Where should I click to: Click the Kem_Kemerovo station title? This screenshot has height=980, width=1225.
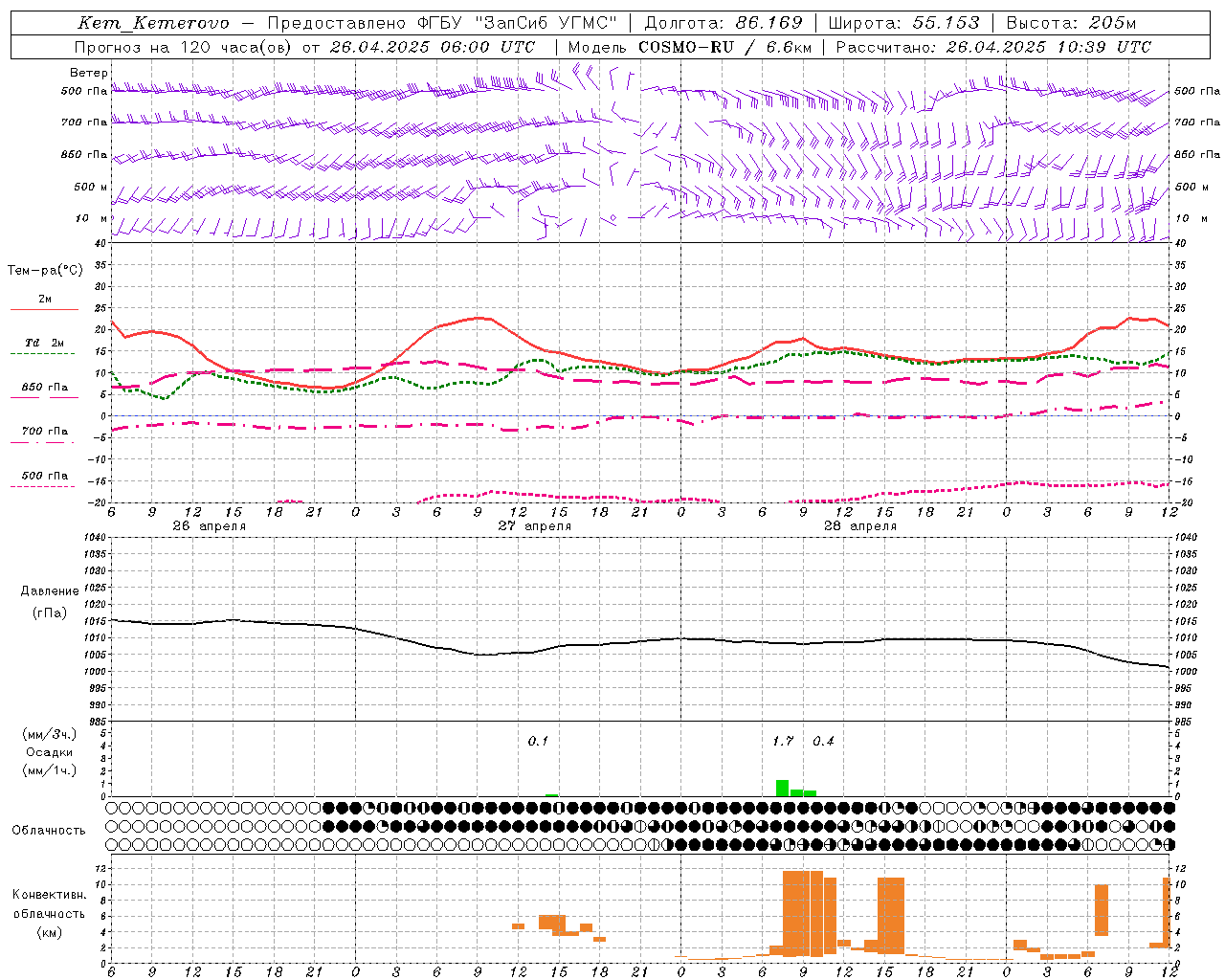pyautogui.click(x=153, y=23)
